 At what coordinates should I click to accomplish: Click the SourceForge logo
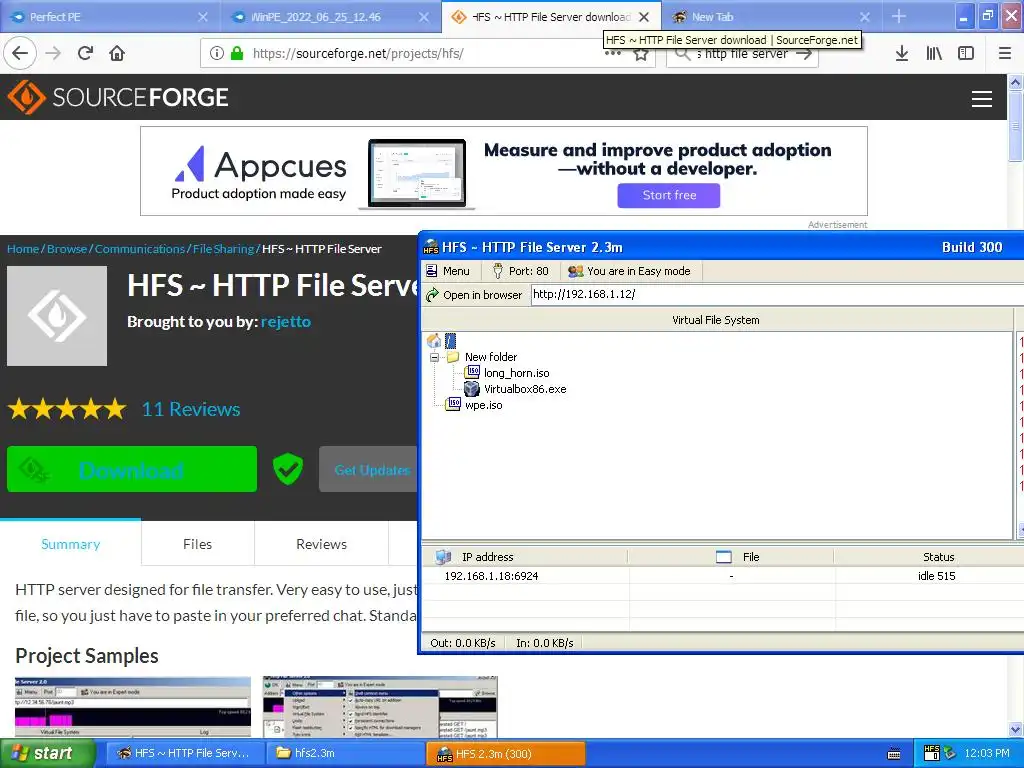point(118,97)
